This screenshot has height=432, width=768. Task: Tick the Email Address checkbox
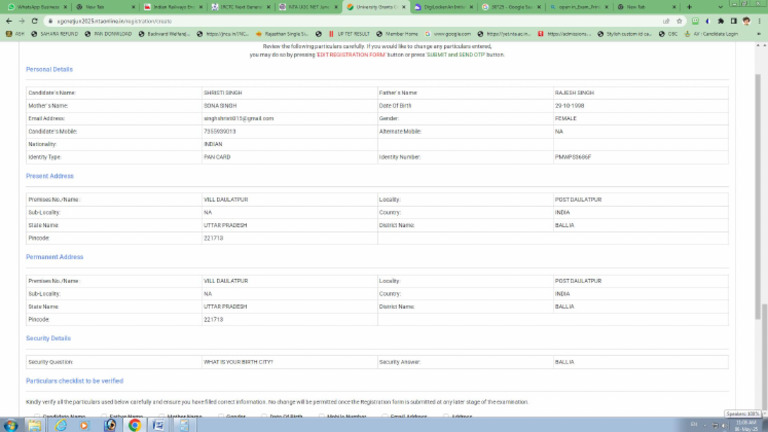point(384,416)
